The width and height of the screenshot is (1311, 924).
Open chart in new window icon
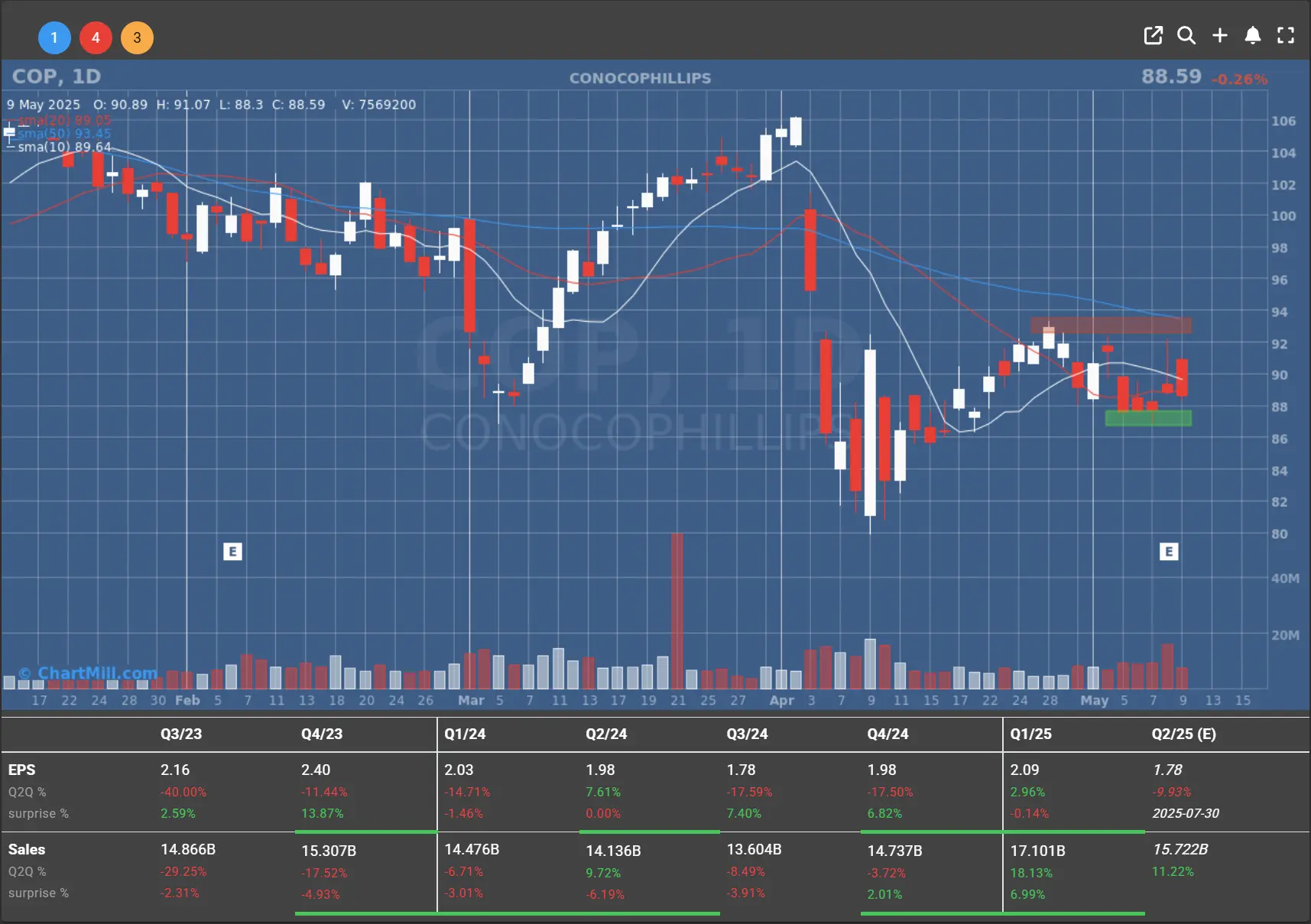point(1153,35)
